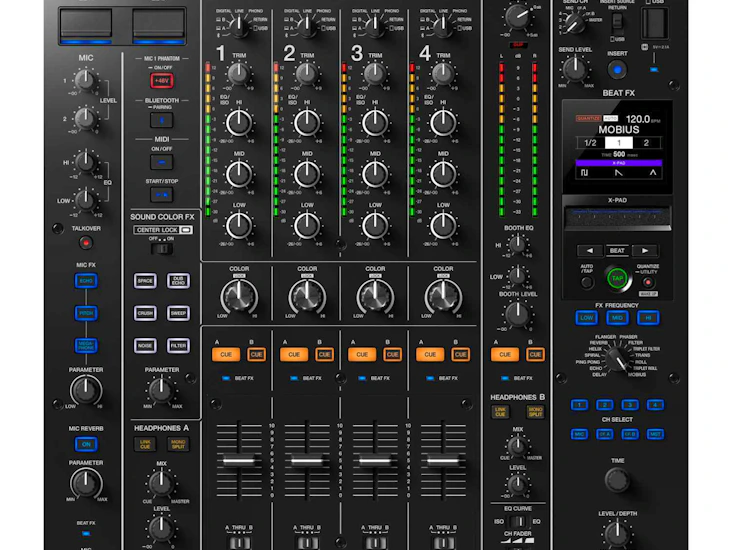
Task: Click the MIC REVERB parameter knob
Action: point(86,483)
